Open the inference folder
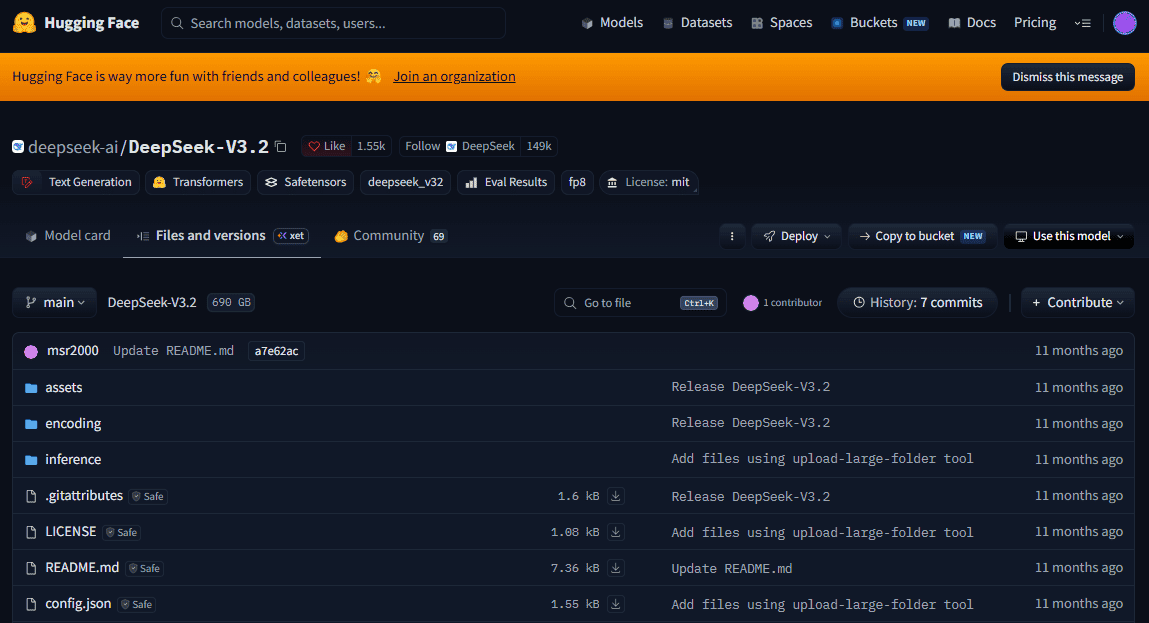 click(x=73, y=459)
